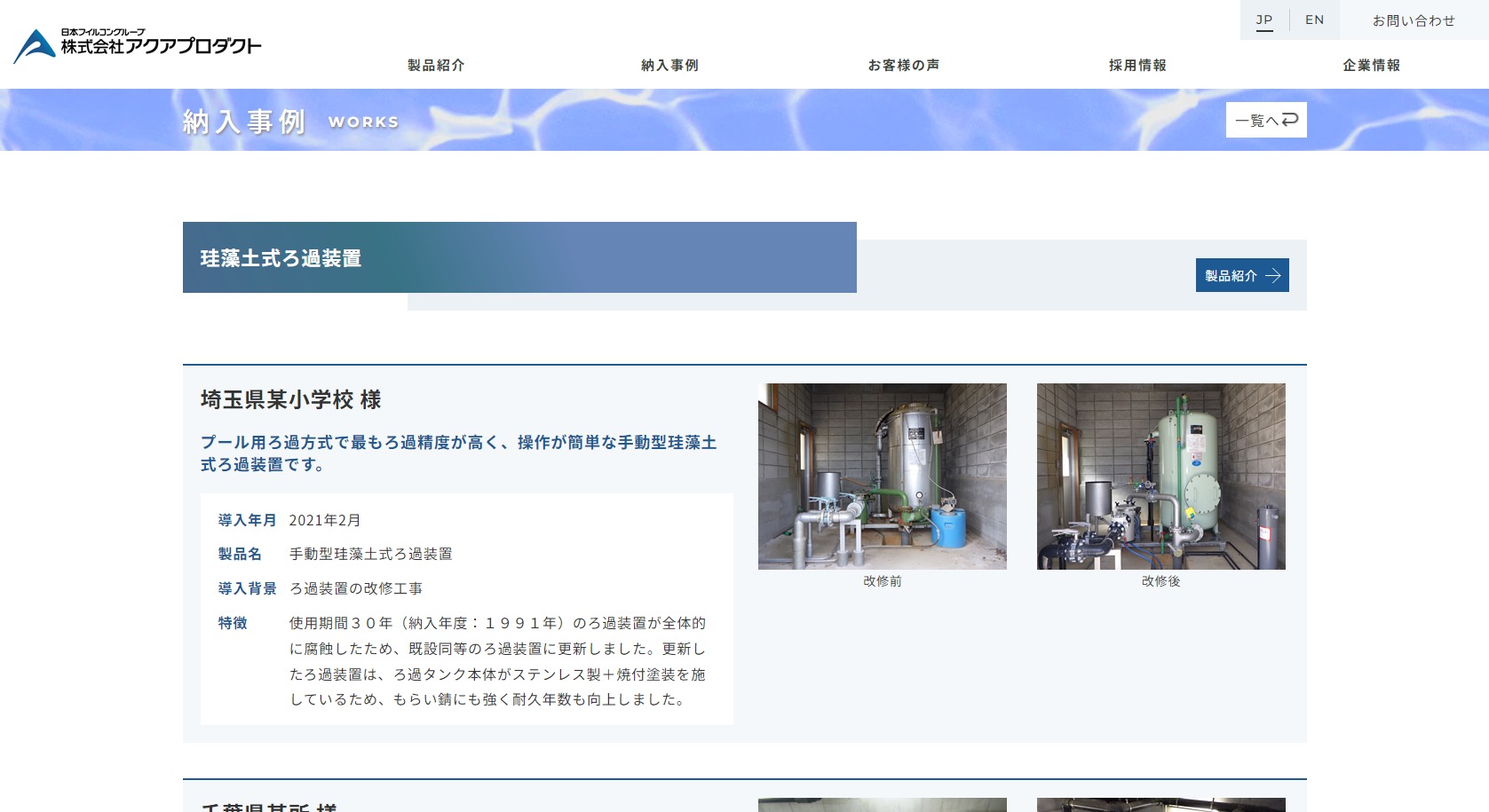Click the 埼玉県某小学校 様 case title

pyautogui.click(x=290, y=400)
